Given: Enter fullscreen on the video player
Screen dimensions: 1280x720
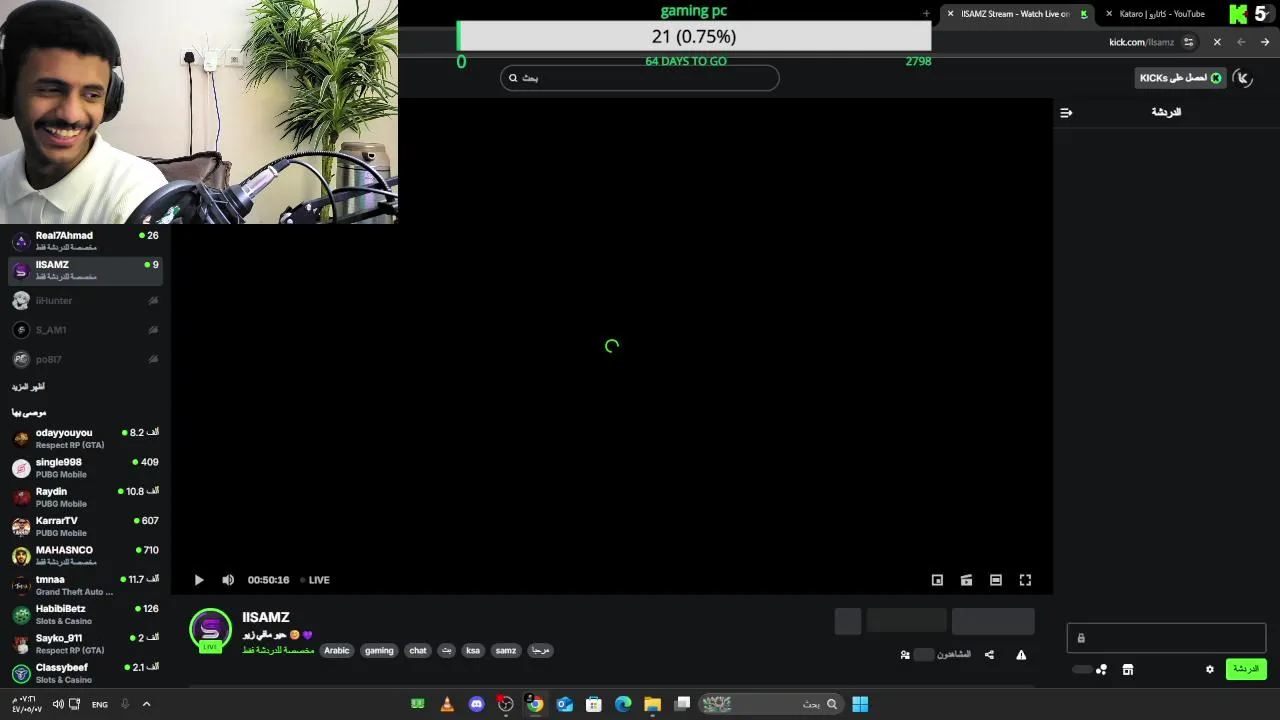Looking at the screenshot, I should pyautogui.click(x=1025, y=580).
